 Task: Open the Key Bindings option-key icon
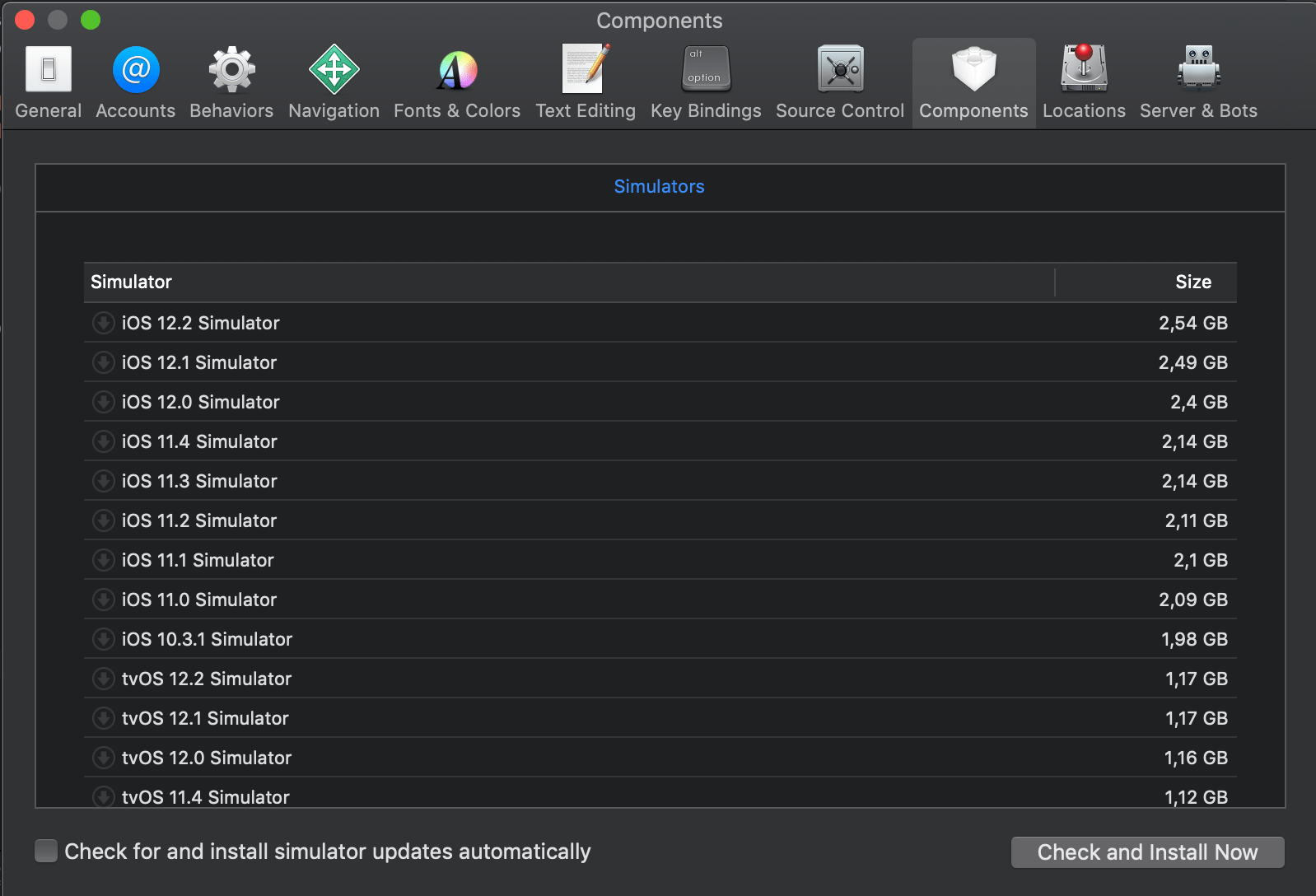(x=706, y=68)
